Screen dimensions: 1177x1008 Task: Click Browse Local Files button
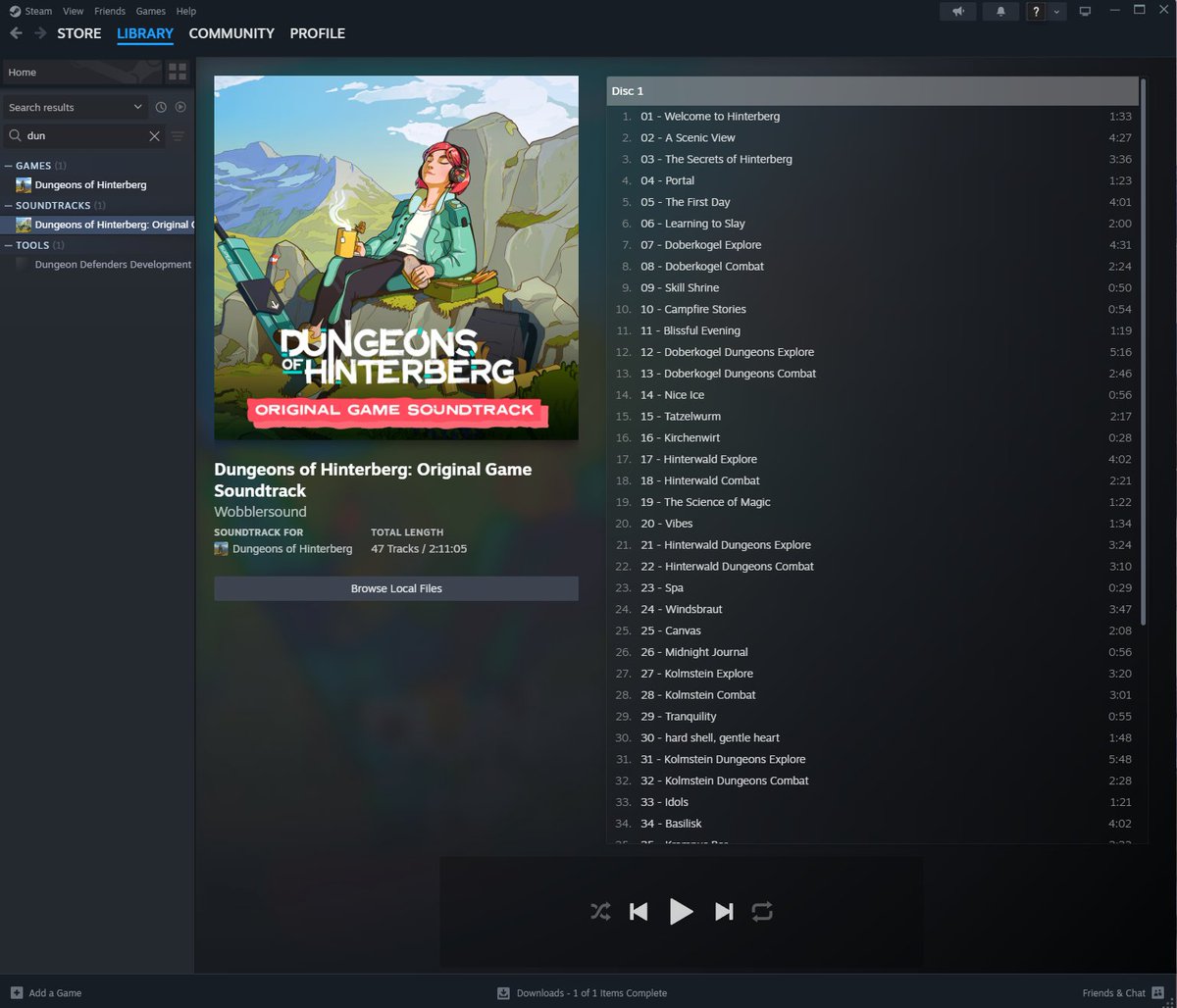coord(396,588)
